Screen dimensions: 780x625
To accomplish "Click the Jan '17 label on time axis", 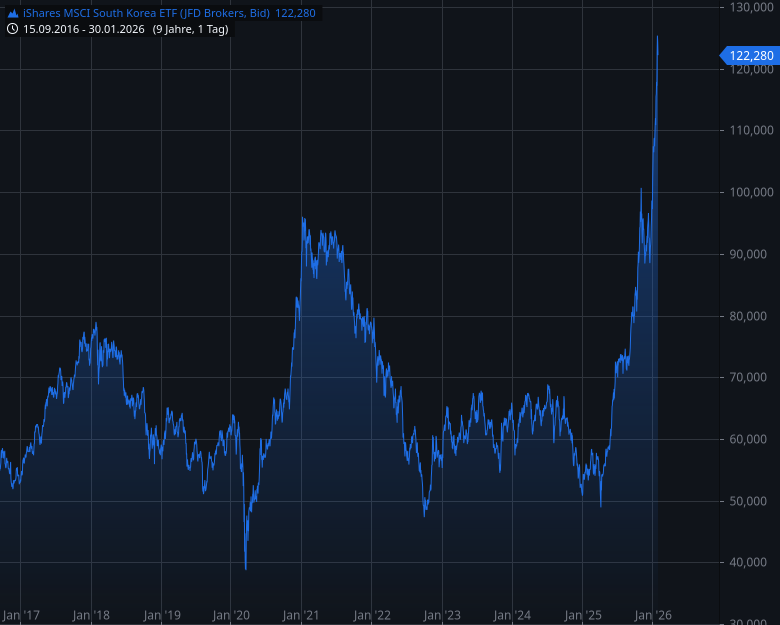I will (21, 615).
